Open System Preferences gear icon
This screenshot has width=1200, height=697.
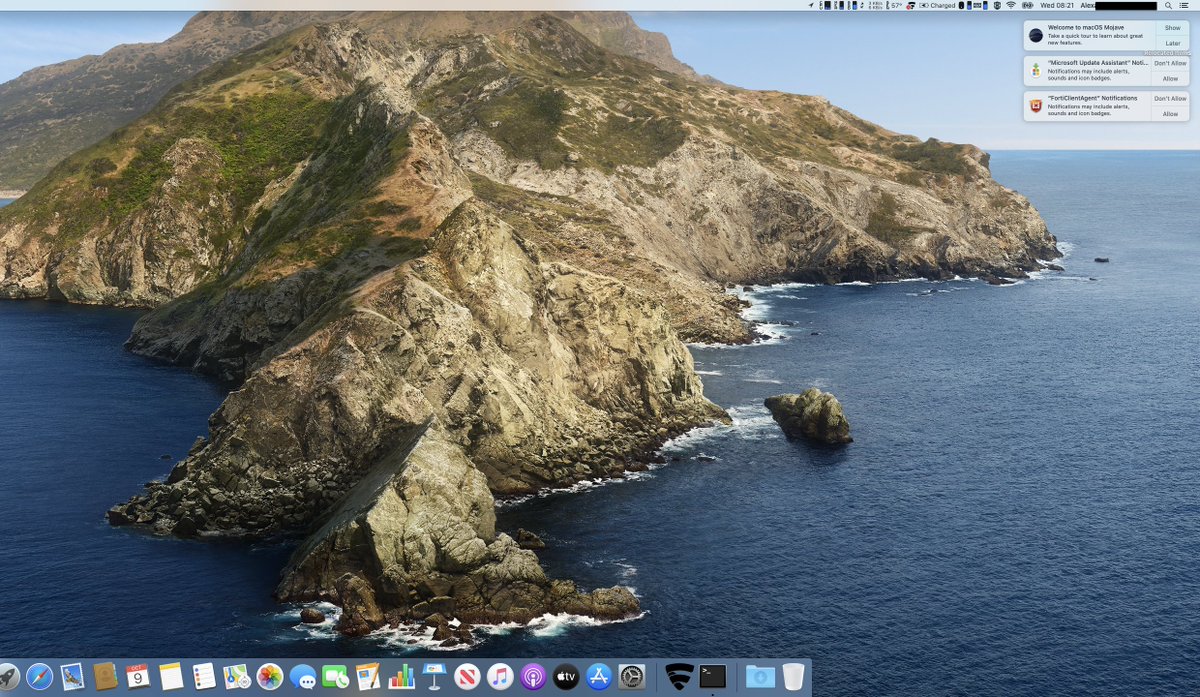point(632,677)
